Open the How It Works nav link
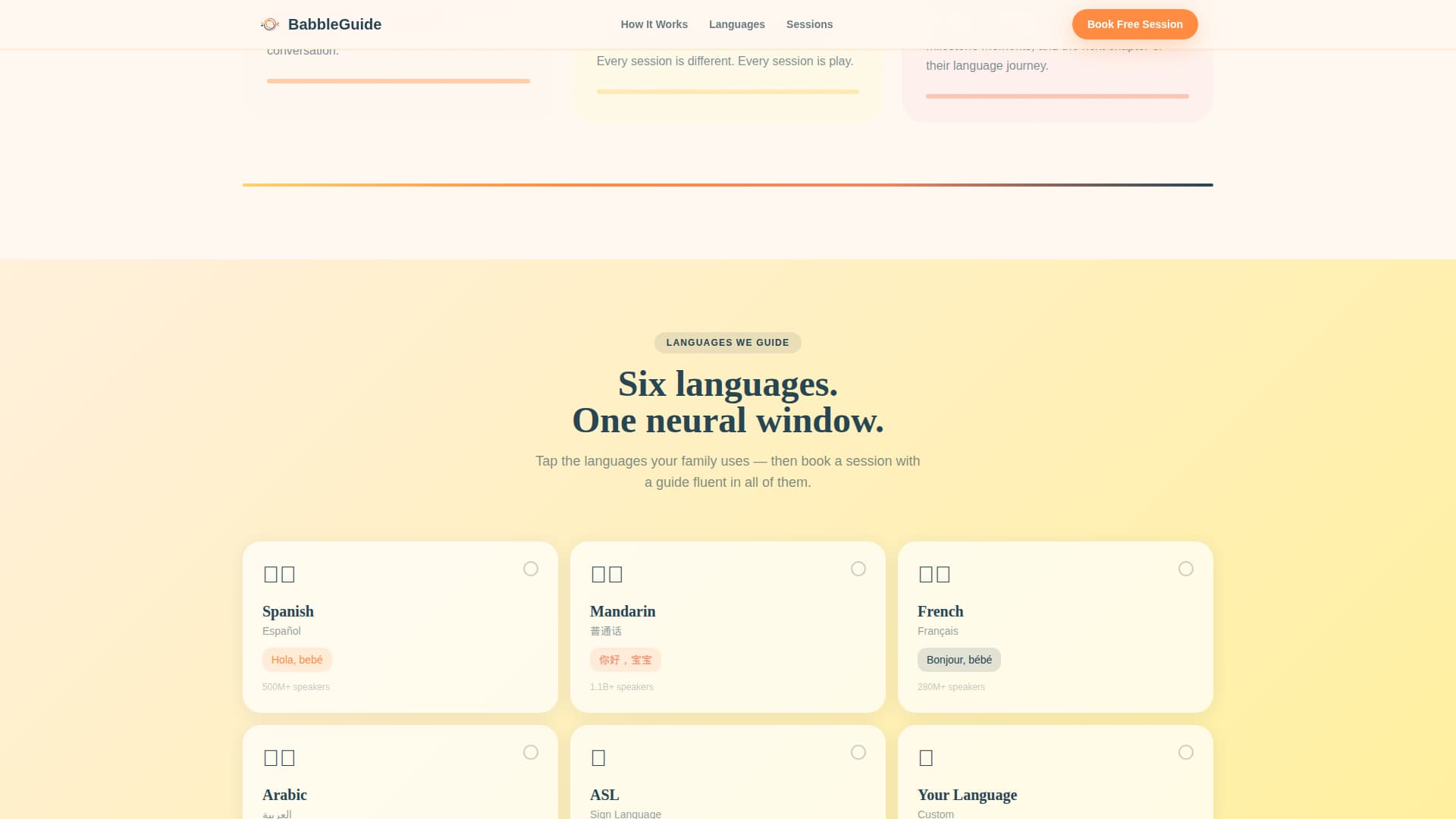Viewport: 1456px width, 819px height. [x=654, y=24]
